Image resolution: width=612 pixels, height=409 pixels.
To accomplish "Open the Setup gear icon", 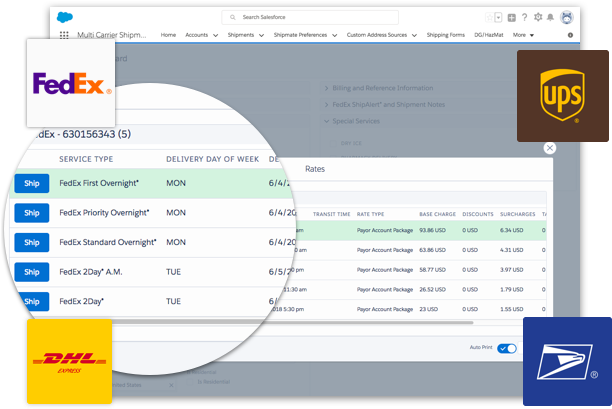I will [x=538, y=17].
